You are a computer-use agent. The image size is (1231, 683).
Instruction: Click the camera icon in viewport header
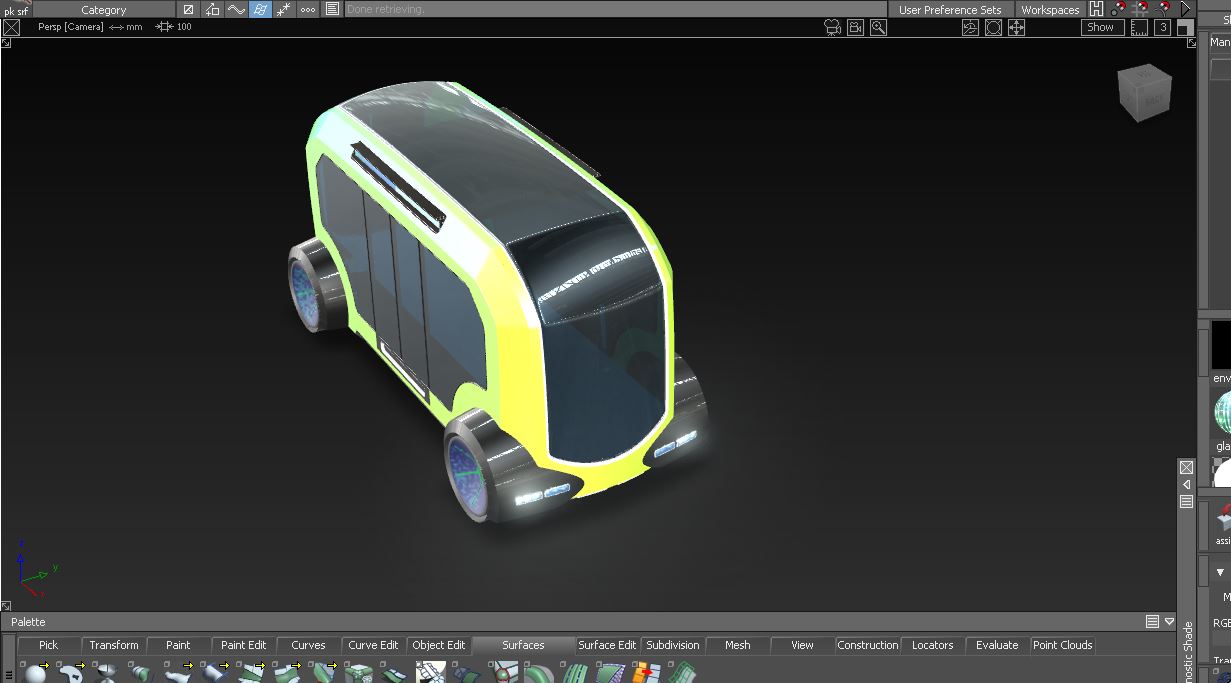click(832, 28)
